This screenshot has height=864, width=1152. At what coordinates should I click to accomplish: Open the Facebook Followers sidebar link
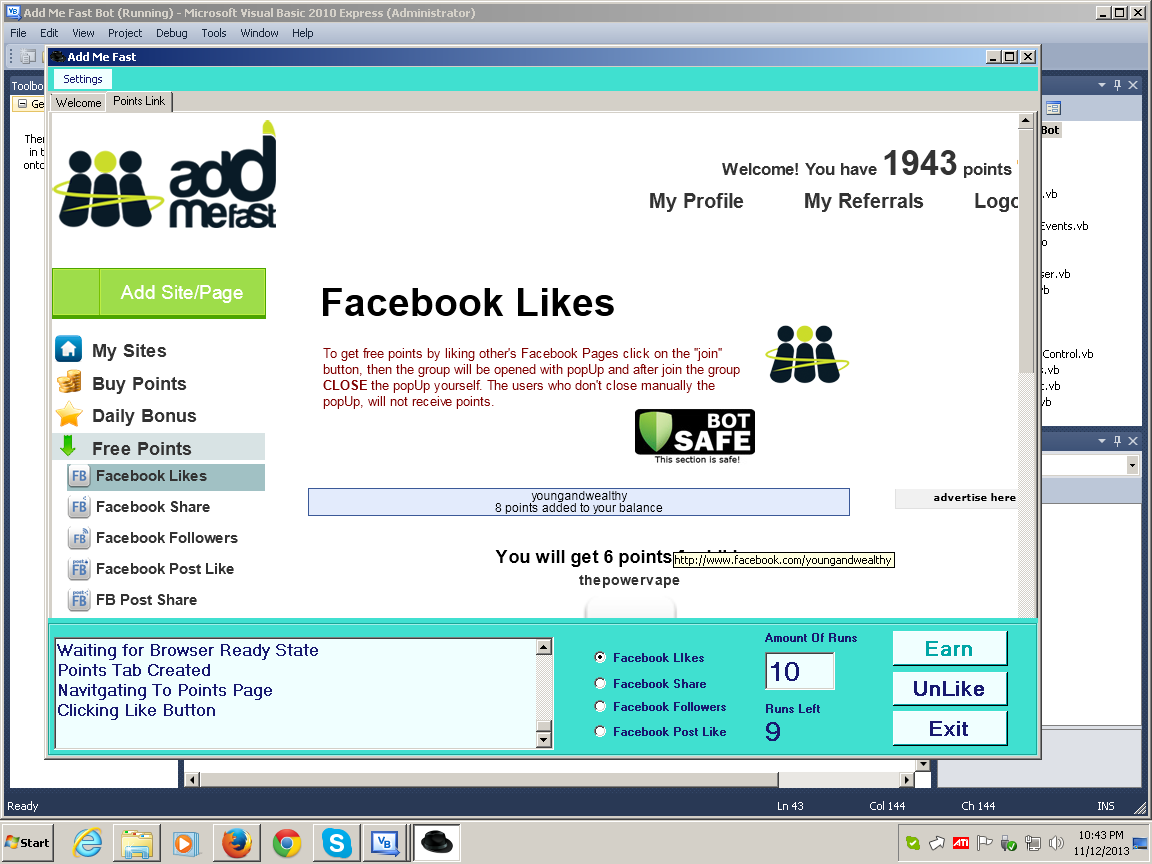pyautogui.click(x=167, y=537)
